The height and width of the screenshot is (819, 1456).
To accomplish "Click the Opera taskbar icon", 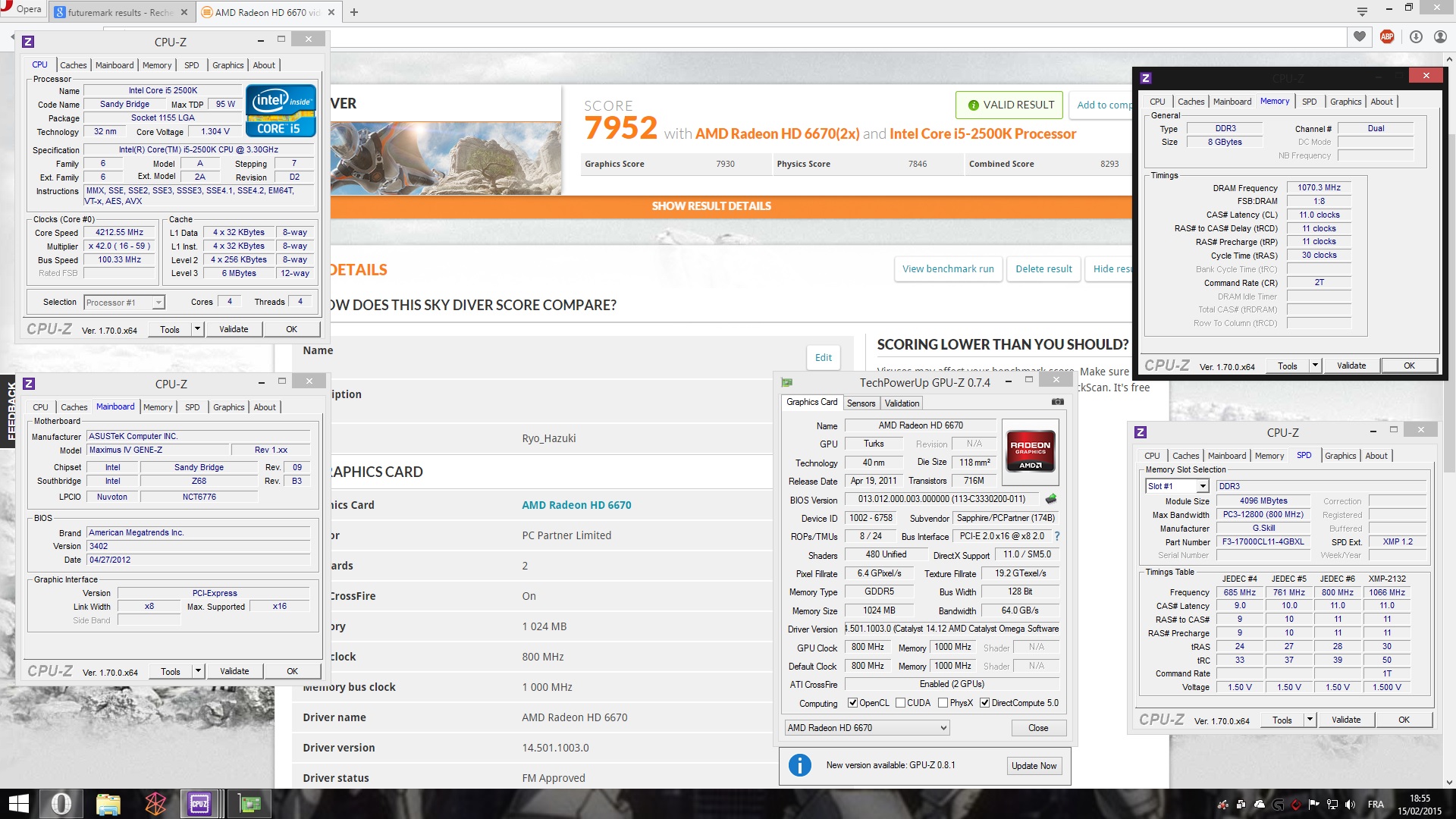I will (x=61, y=804).
